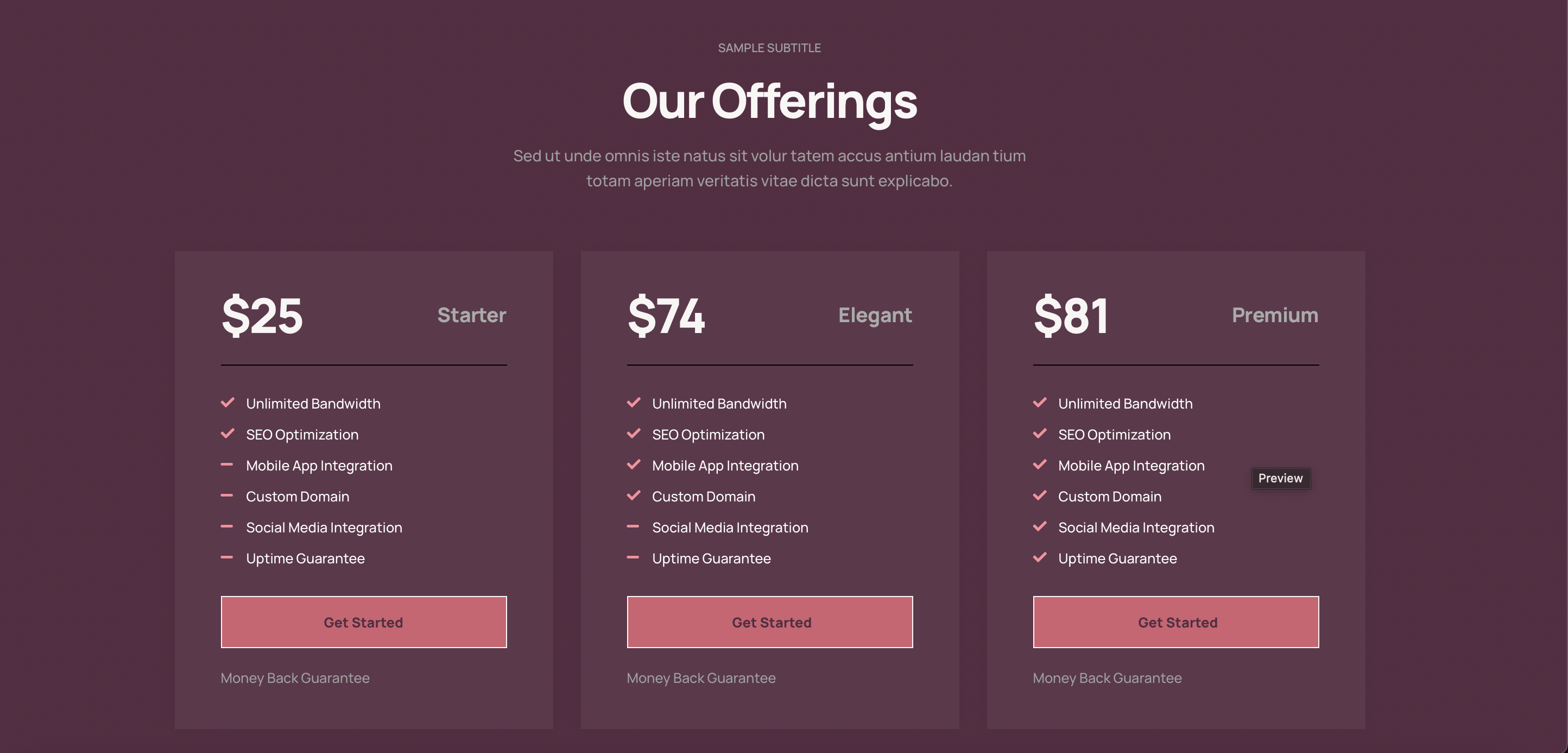Toggle the Uptime Guarantee dash in Elegant plan
1568x753 pixels.
[634, 557]
